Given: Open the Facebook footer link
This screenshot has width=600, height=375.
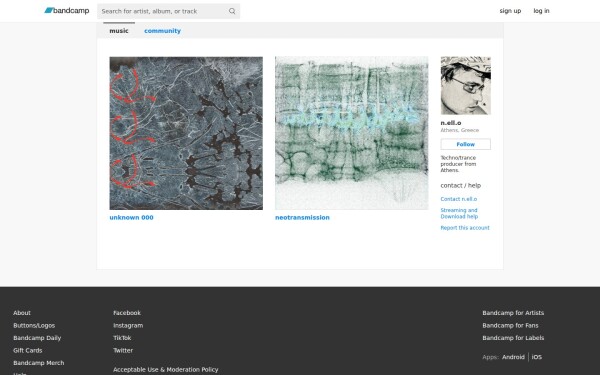Looking at the screenshot, I should click(127, 313).
